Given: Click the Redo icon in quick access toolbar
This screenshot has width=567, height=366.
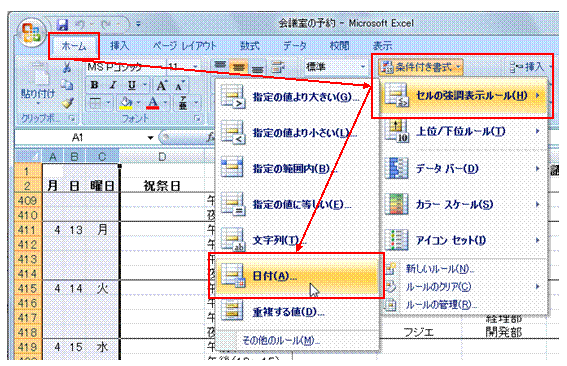Looking at the screenshot, I should point(107,25).
